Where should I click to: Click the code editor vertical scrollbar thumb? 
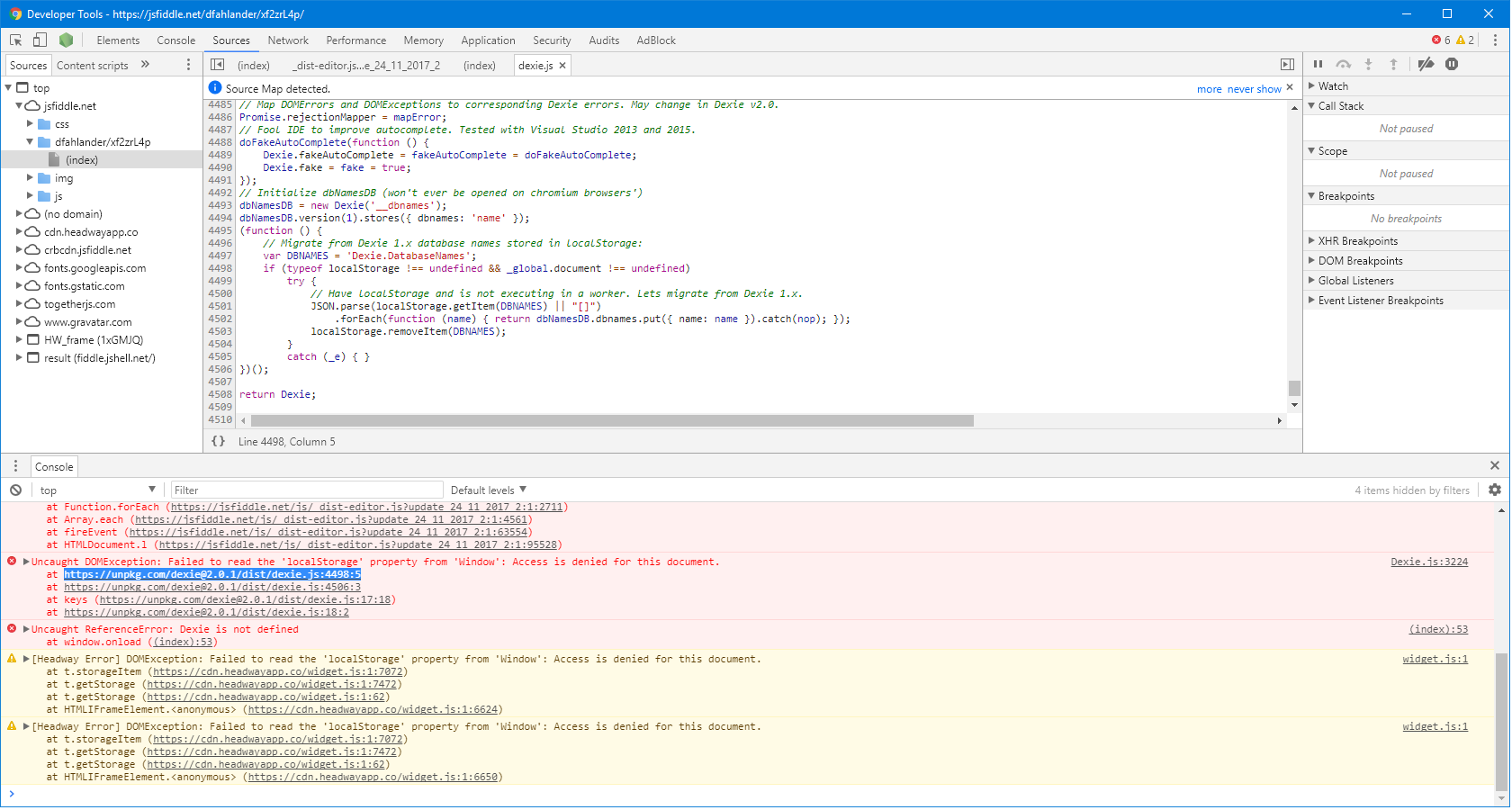point(1294,388)
